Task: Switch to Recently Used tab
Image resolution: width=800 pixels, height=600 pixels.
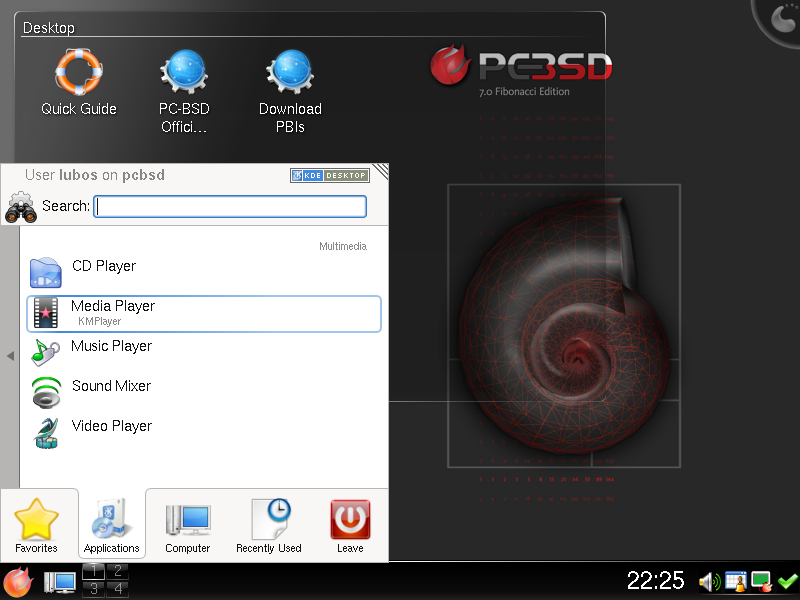Action: [x=269, y=526]
